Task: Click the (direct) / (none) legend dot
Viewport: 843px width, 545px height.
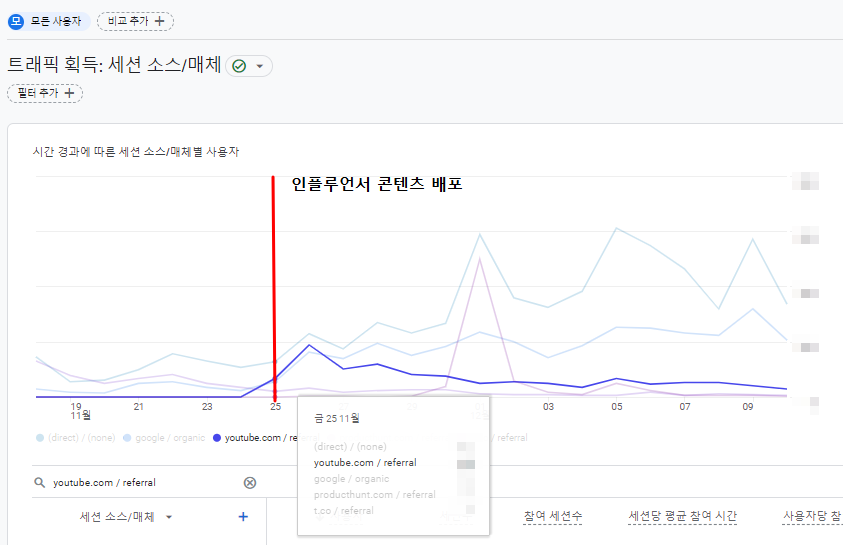Action: tap(40, 438)
